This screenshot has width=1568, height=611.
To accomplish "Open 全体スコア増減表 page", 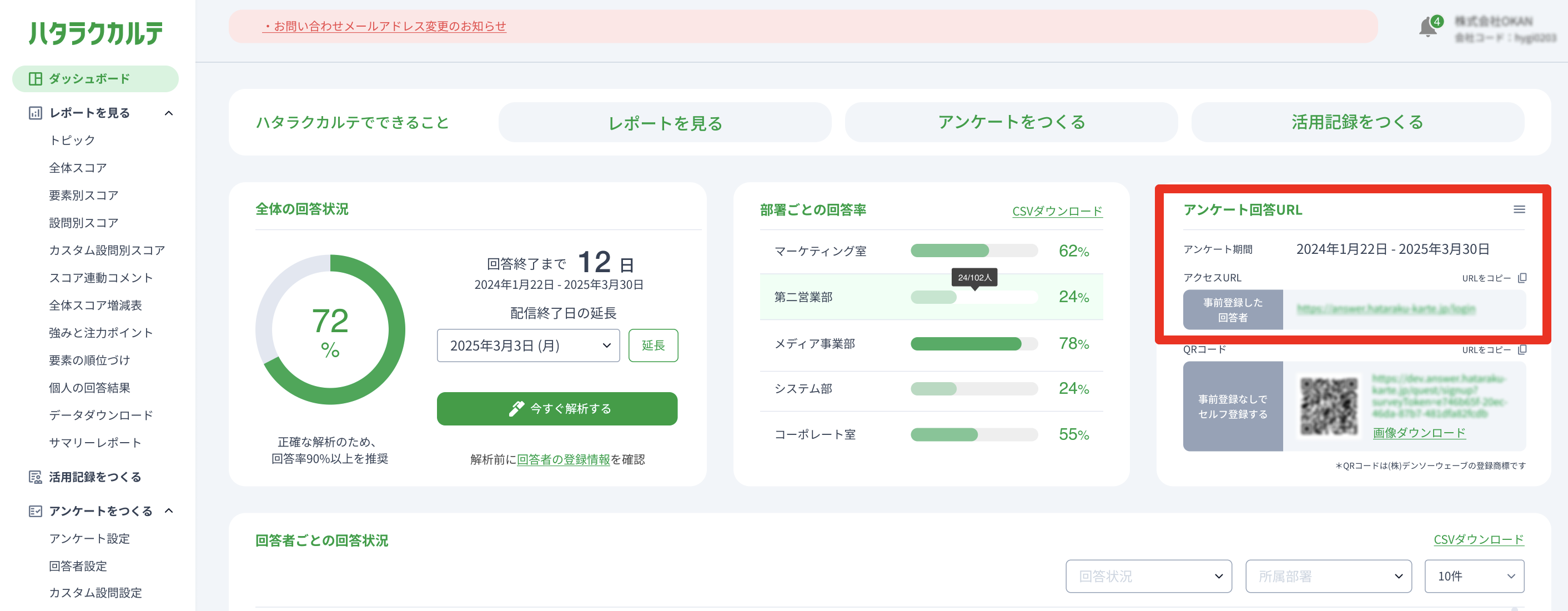I will [x=96, y=305].
